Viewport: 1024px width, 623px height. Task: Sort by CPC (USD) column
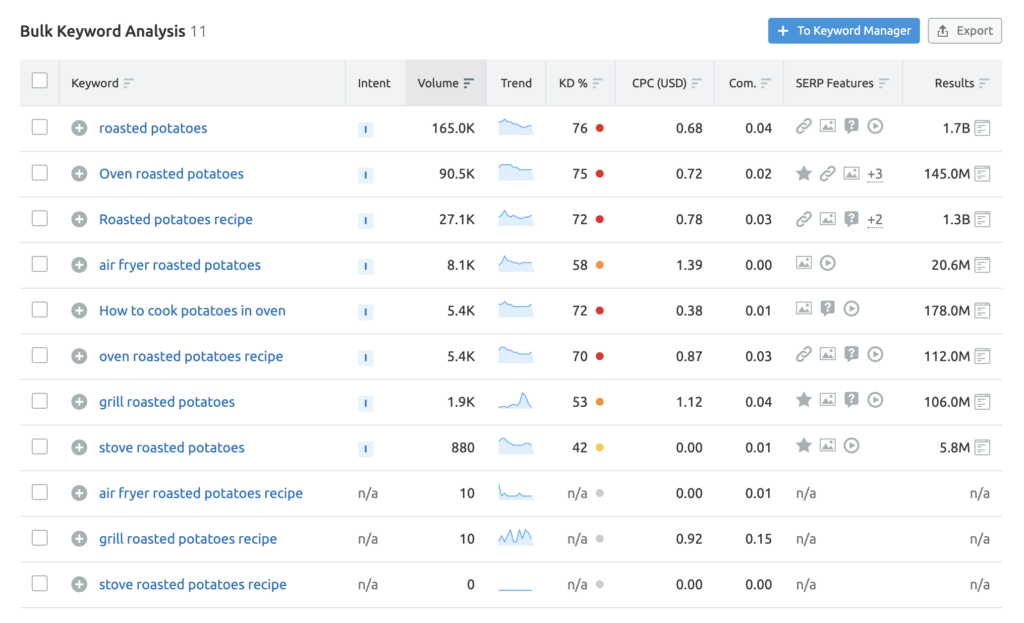pos(666,83)
